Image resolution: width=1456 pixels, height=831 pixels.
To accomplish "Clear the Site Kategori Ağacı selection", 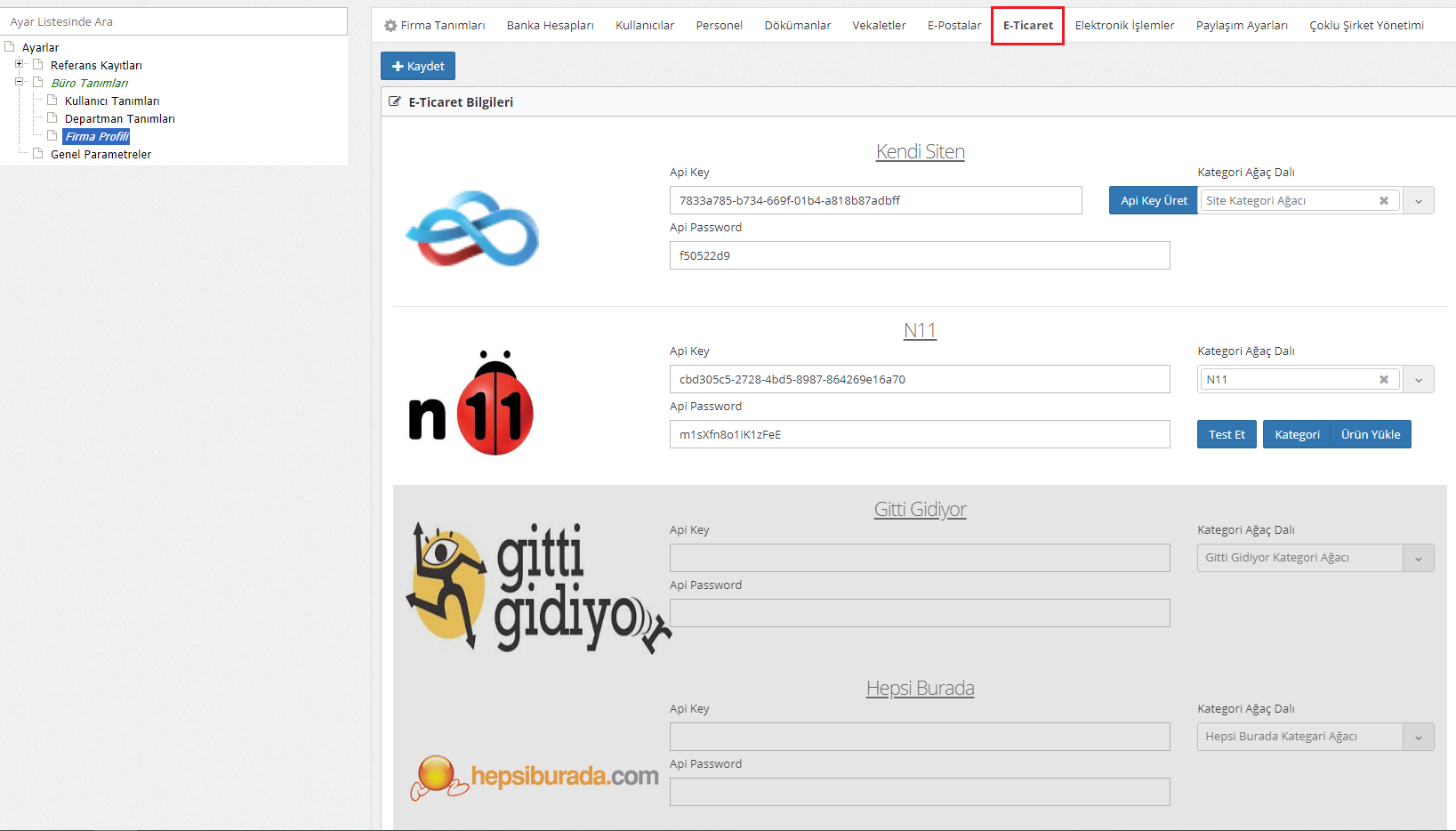I will 1384,200.
